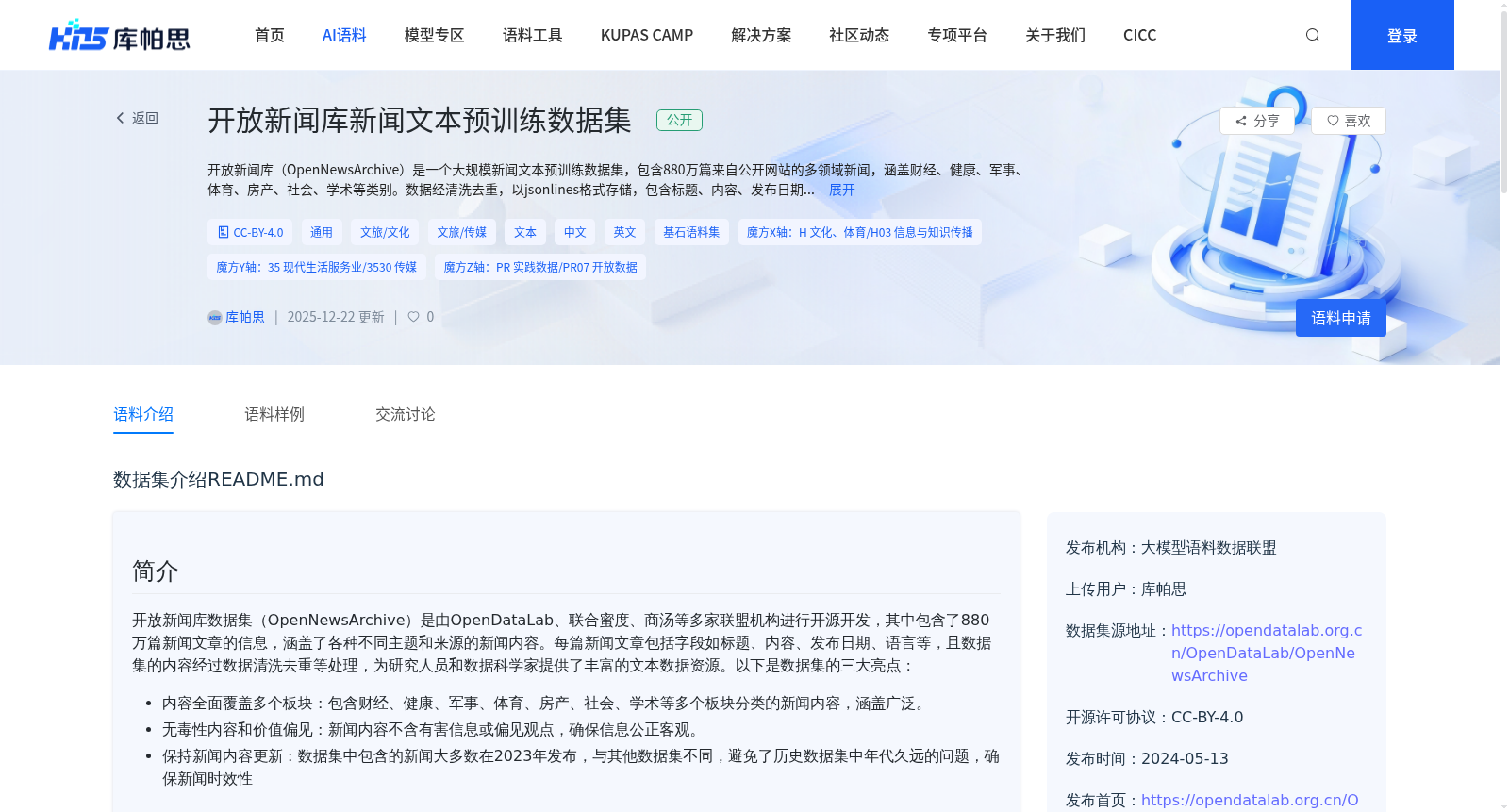Click the 登录 login button
This screenshot has width=1509, height=812.
pos(1402,35)
